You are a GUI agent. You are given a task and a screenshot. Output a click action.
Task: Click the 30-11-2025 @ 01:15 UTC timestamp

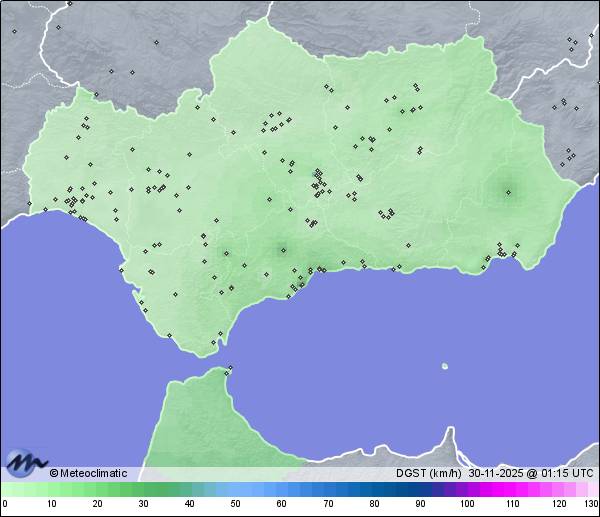(532, 473)
